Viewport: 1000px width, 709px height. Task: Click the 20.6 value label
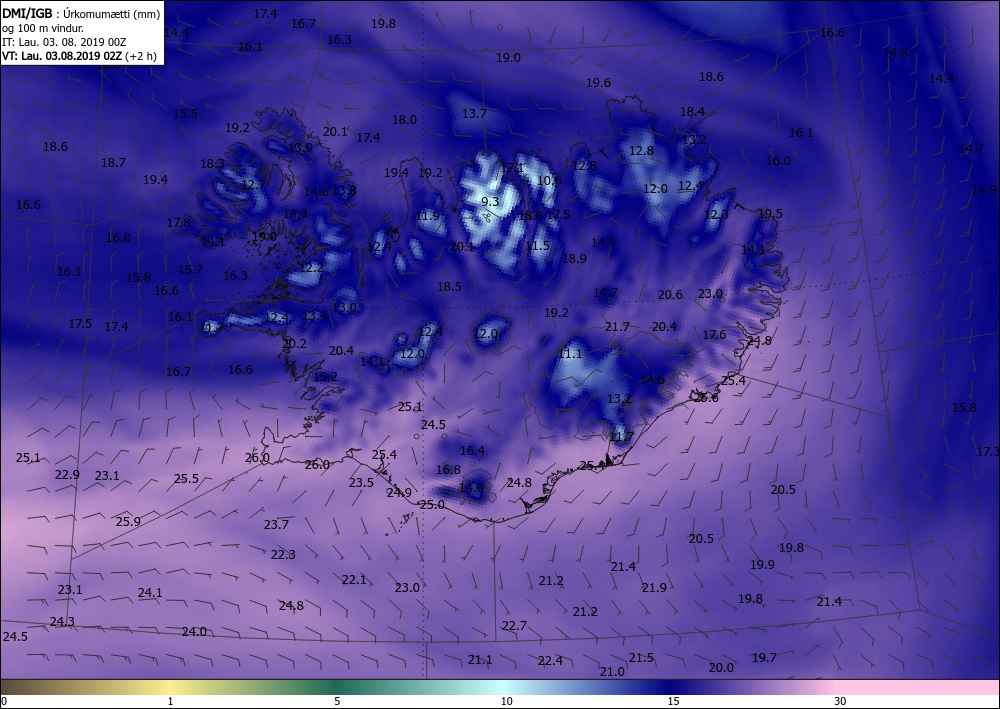670,295
